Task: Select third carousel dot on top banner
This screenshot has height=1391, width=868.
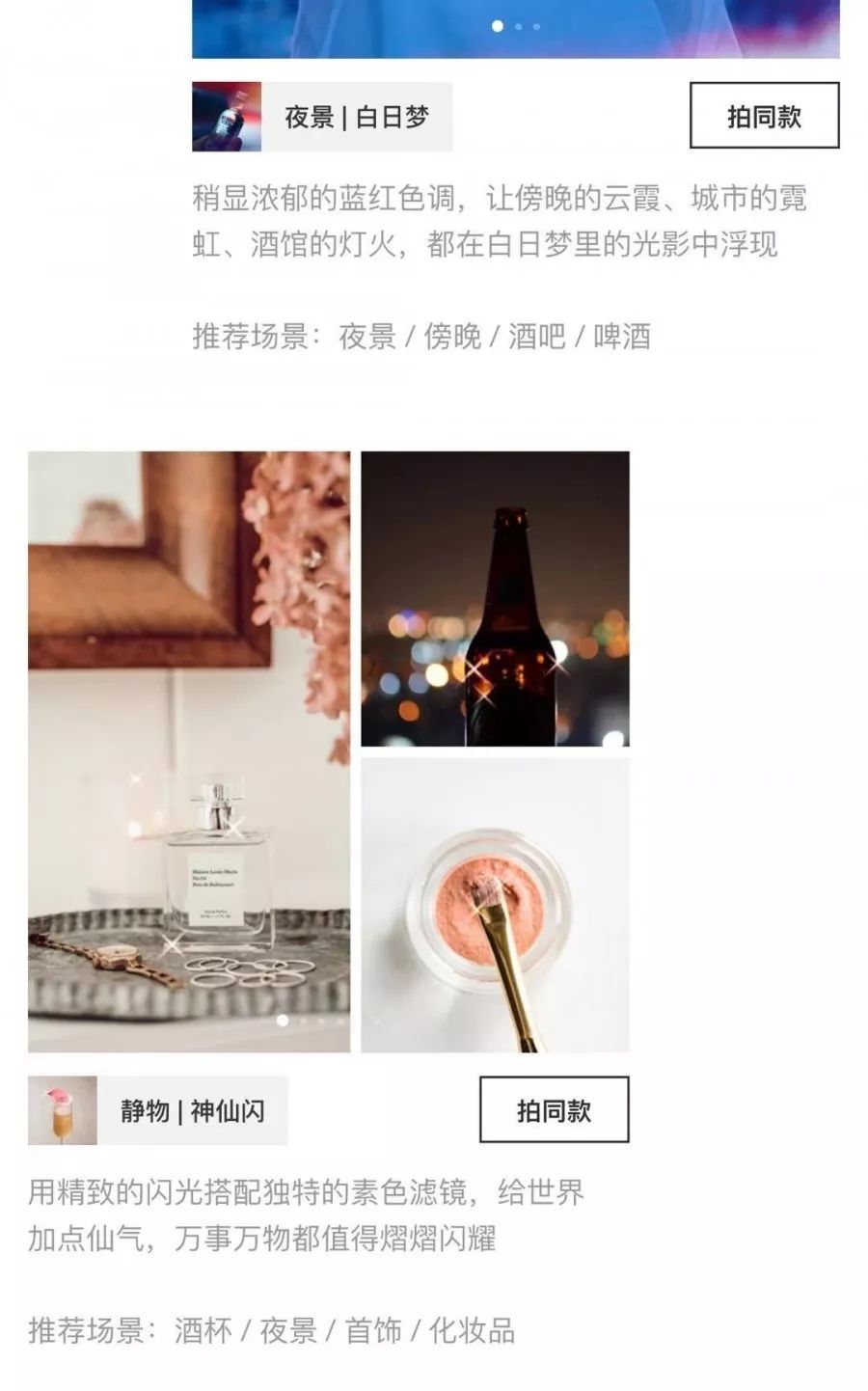Action: (x=536, y=26)
